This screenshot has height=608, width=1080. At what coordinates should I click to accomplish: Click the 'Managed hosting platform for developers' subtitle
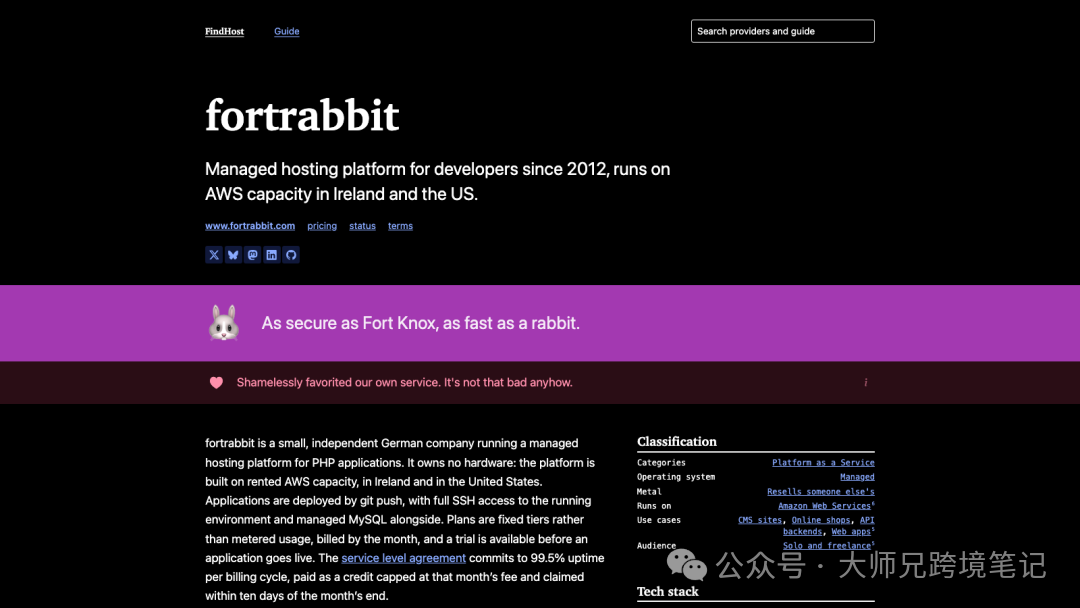(437, 181)
